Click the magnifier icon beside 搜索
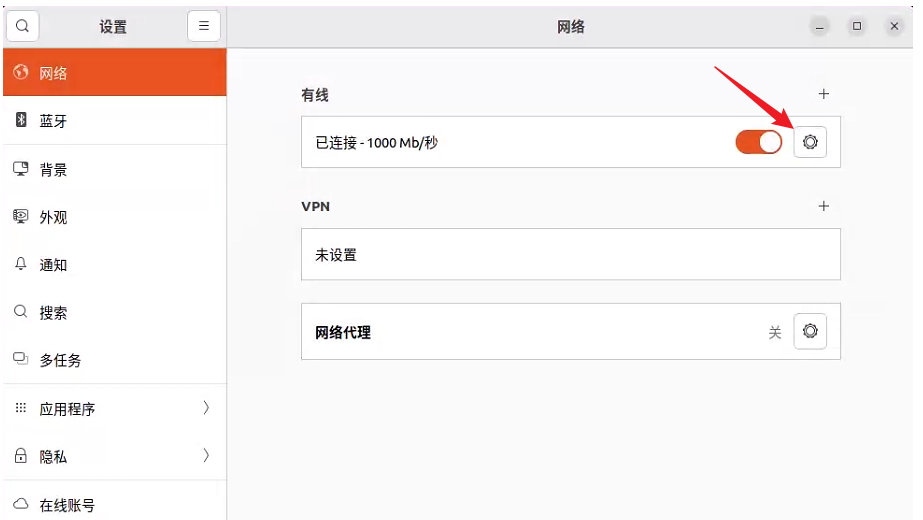The width and height of the screenshot is (923, 520). 21,312
